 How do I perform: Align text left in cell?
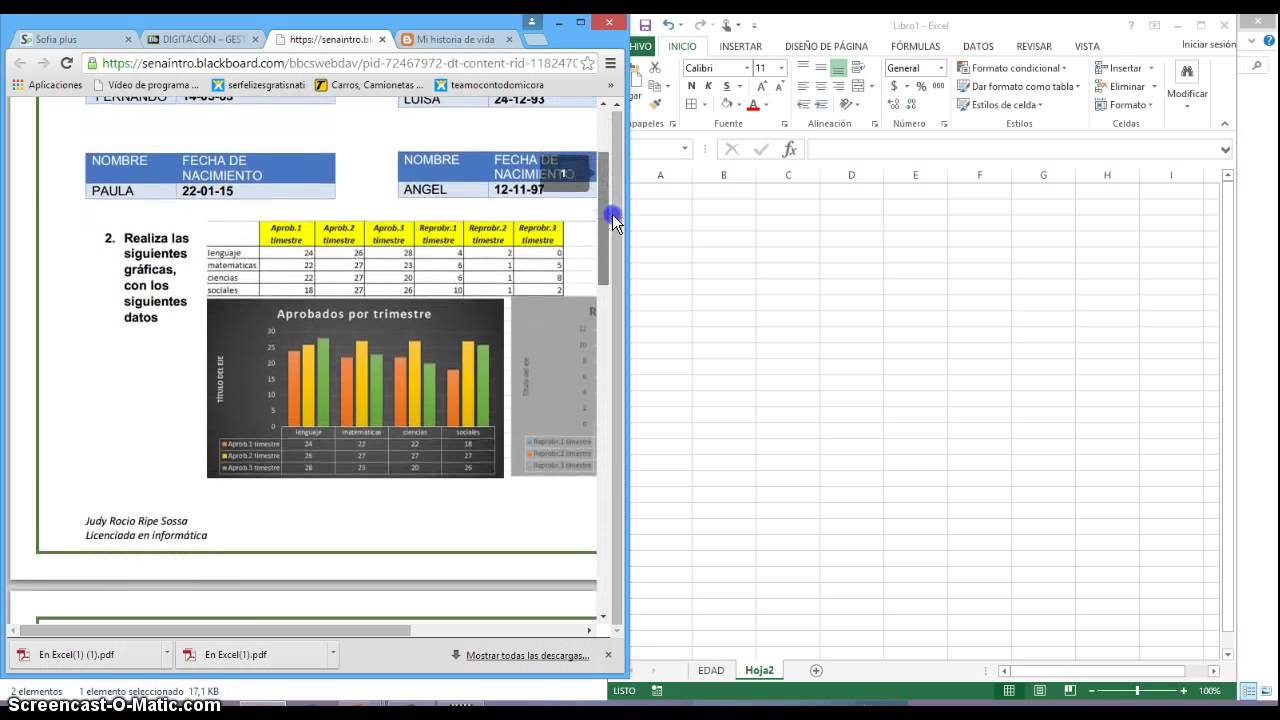pos(802,86)
